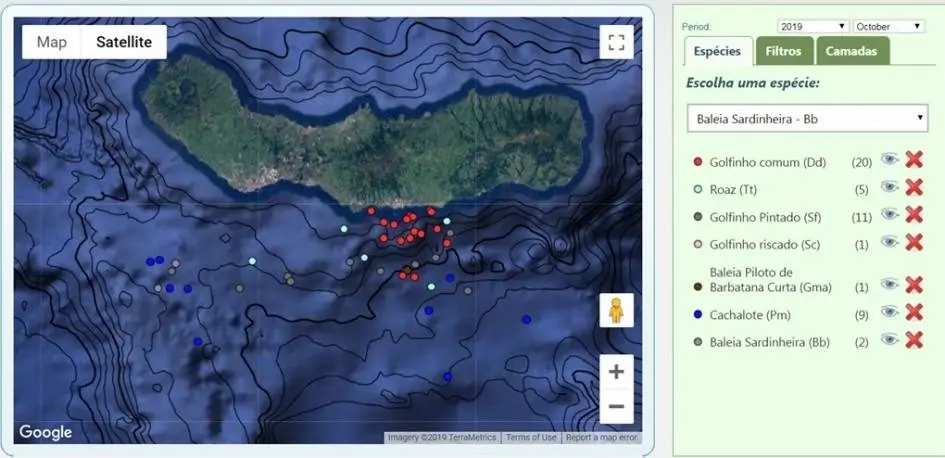Hide Golfinho riscado (Sc) sightings via eye
The image size is (945, 458).
point(889,242)
